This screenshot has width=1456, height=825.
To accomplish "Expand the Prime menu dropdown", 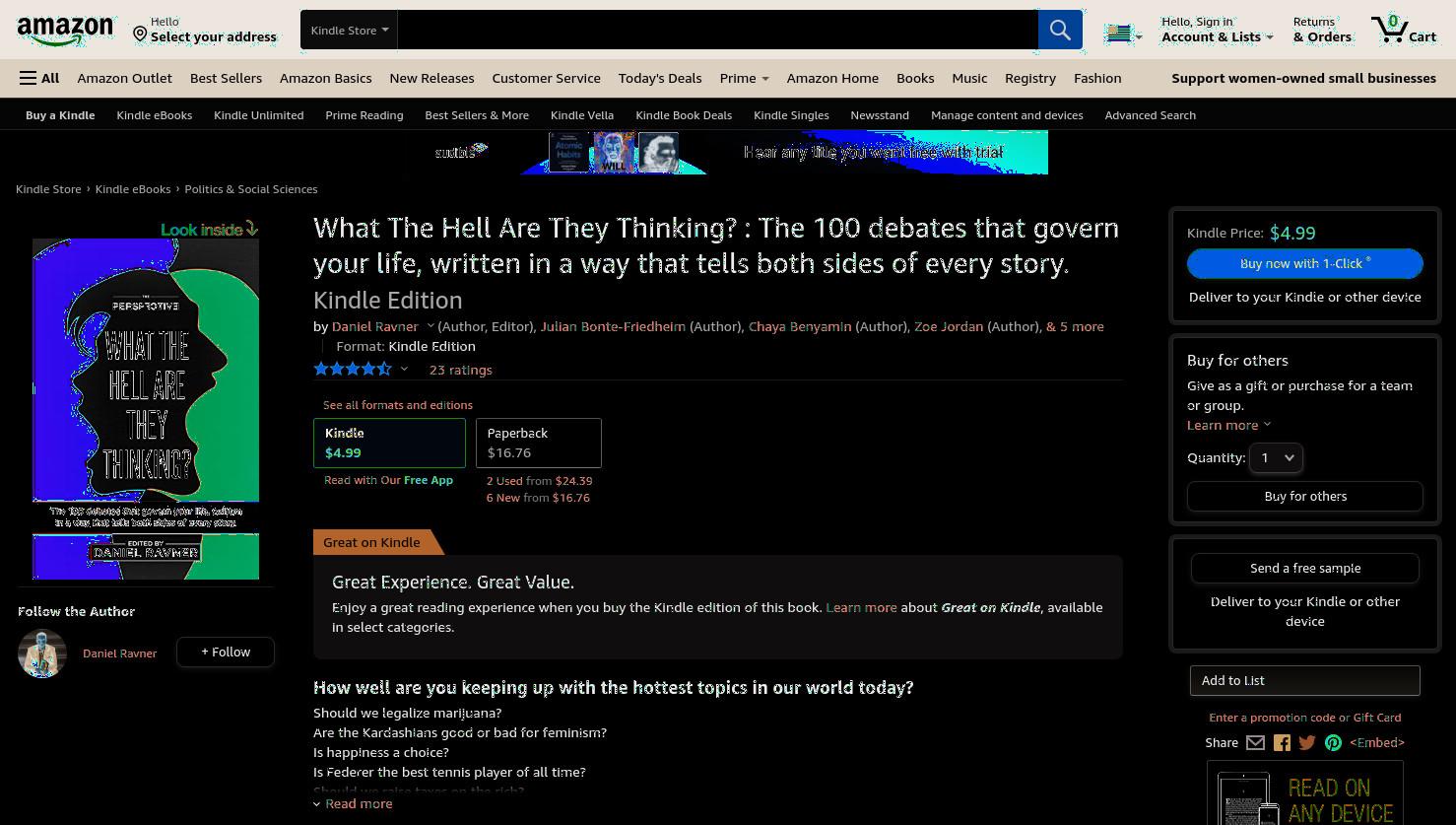I will click(x=744, y=78).
